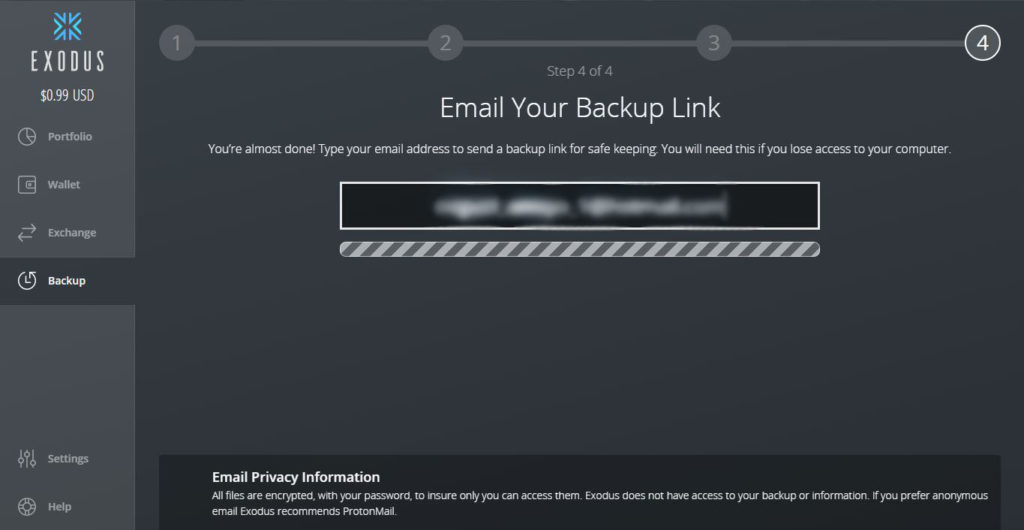Focus the email address input field

tap(579, 206)
